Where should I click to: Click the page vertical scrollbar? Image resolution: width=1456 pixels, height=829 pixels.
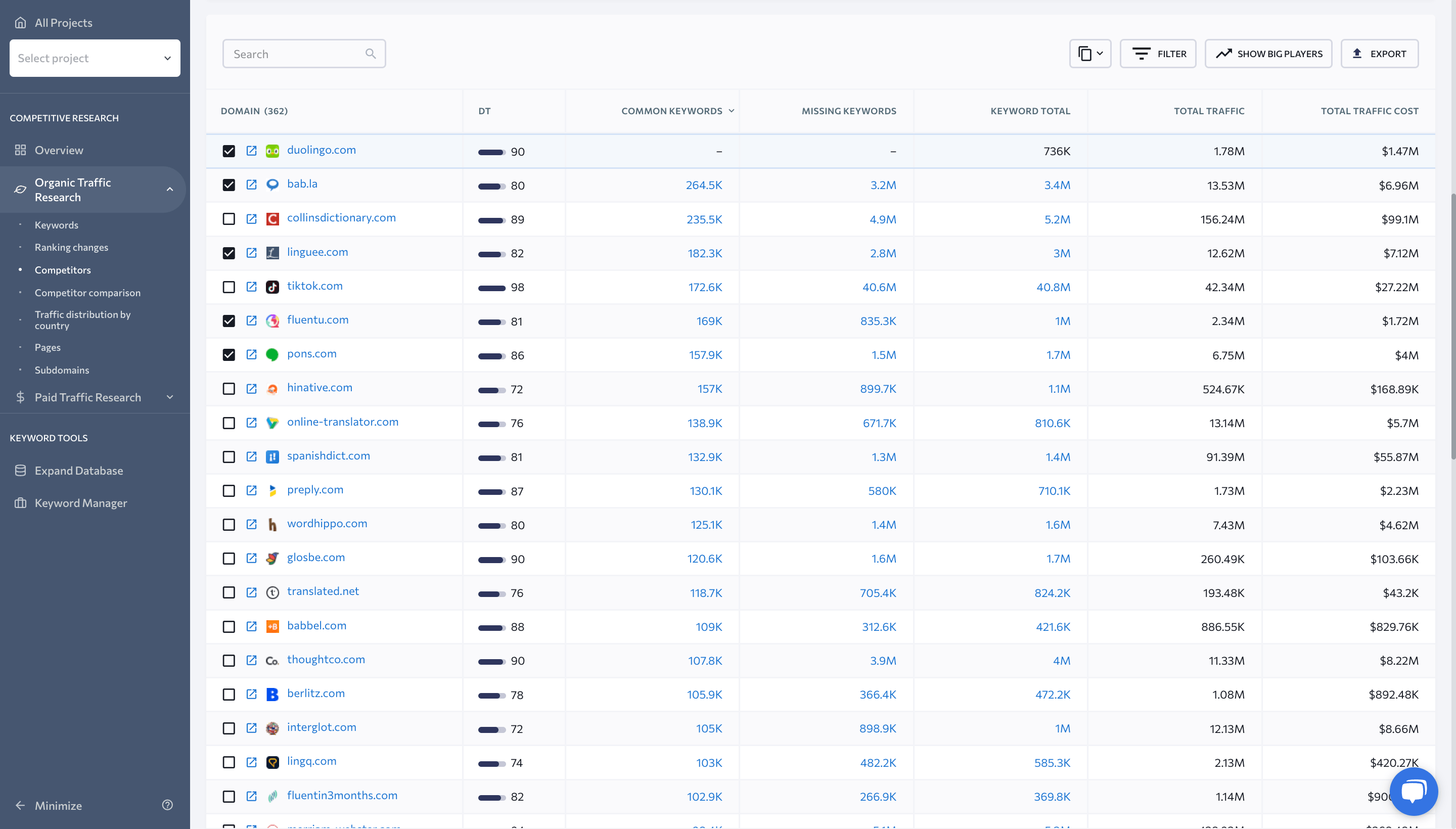pos(1452,326)
